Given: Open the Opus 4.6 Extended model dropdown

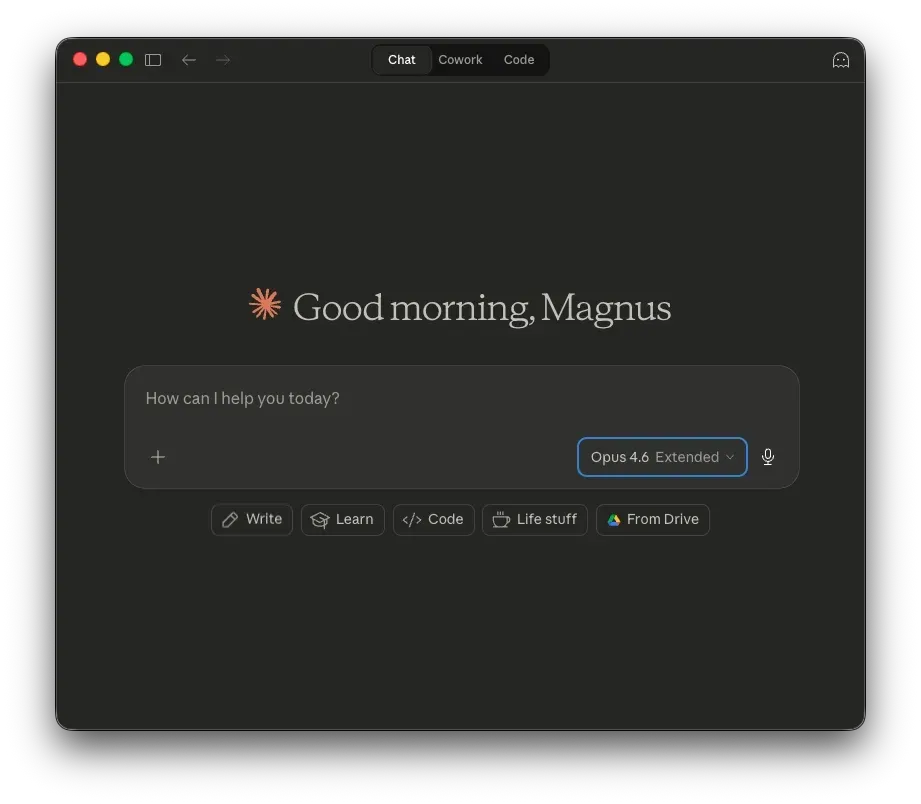Looking at the screenshot, I should 662,457.
